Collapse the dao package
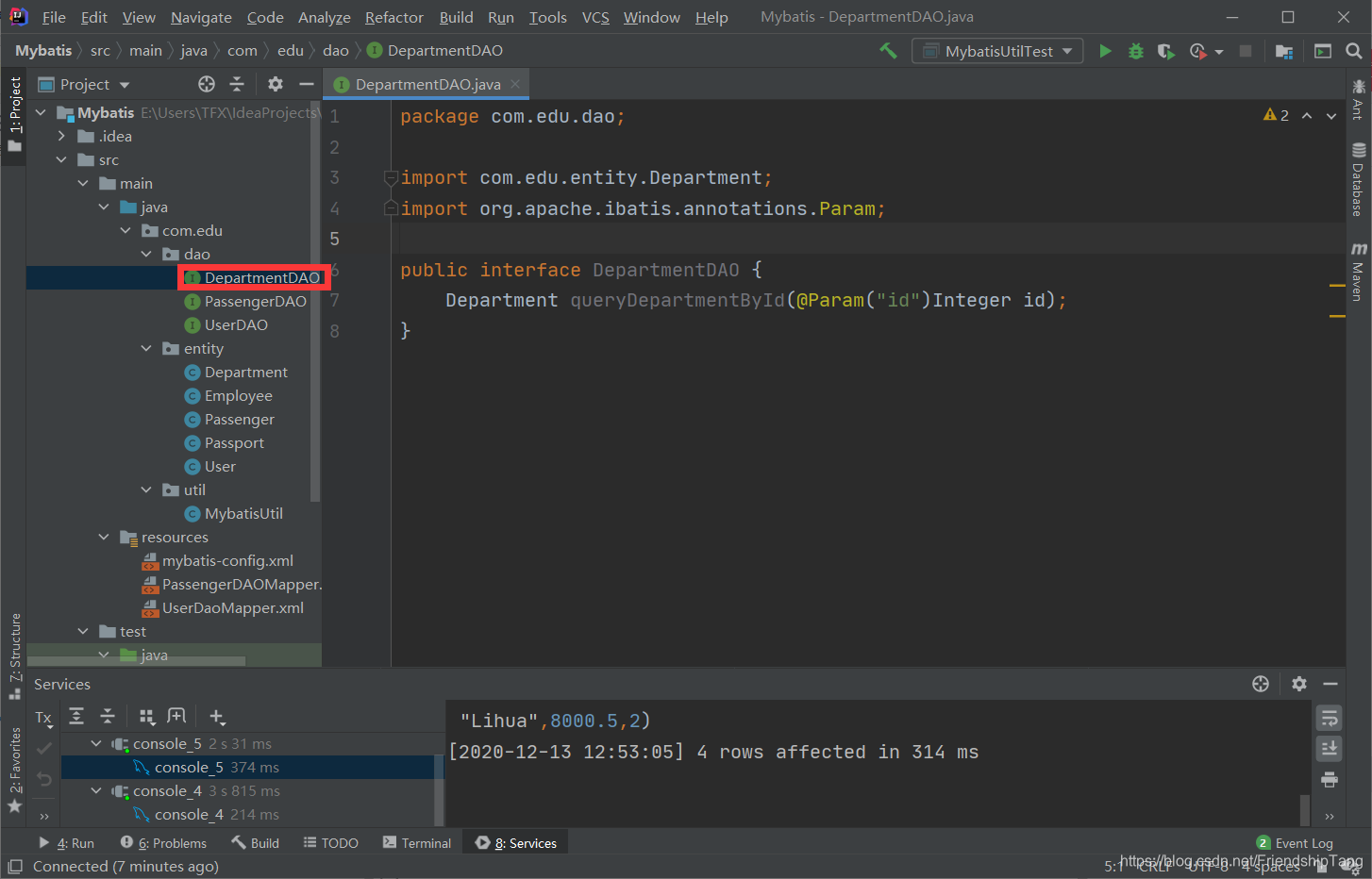Viewport: 1372px width, 879px height. pyautogui.click(x=146, y=254)
